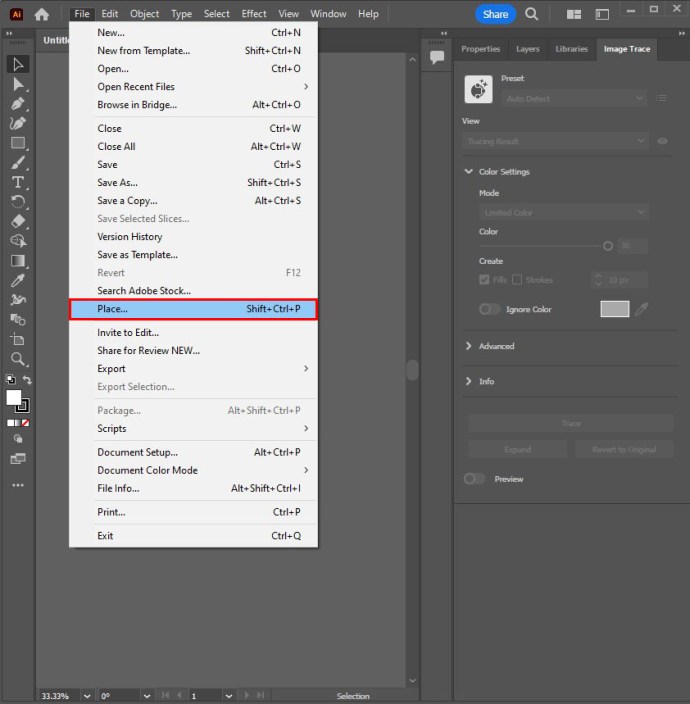
Task: Toggle the Ignore Color switch
Action: coord(489,309)
